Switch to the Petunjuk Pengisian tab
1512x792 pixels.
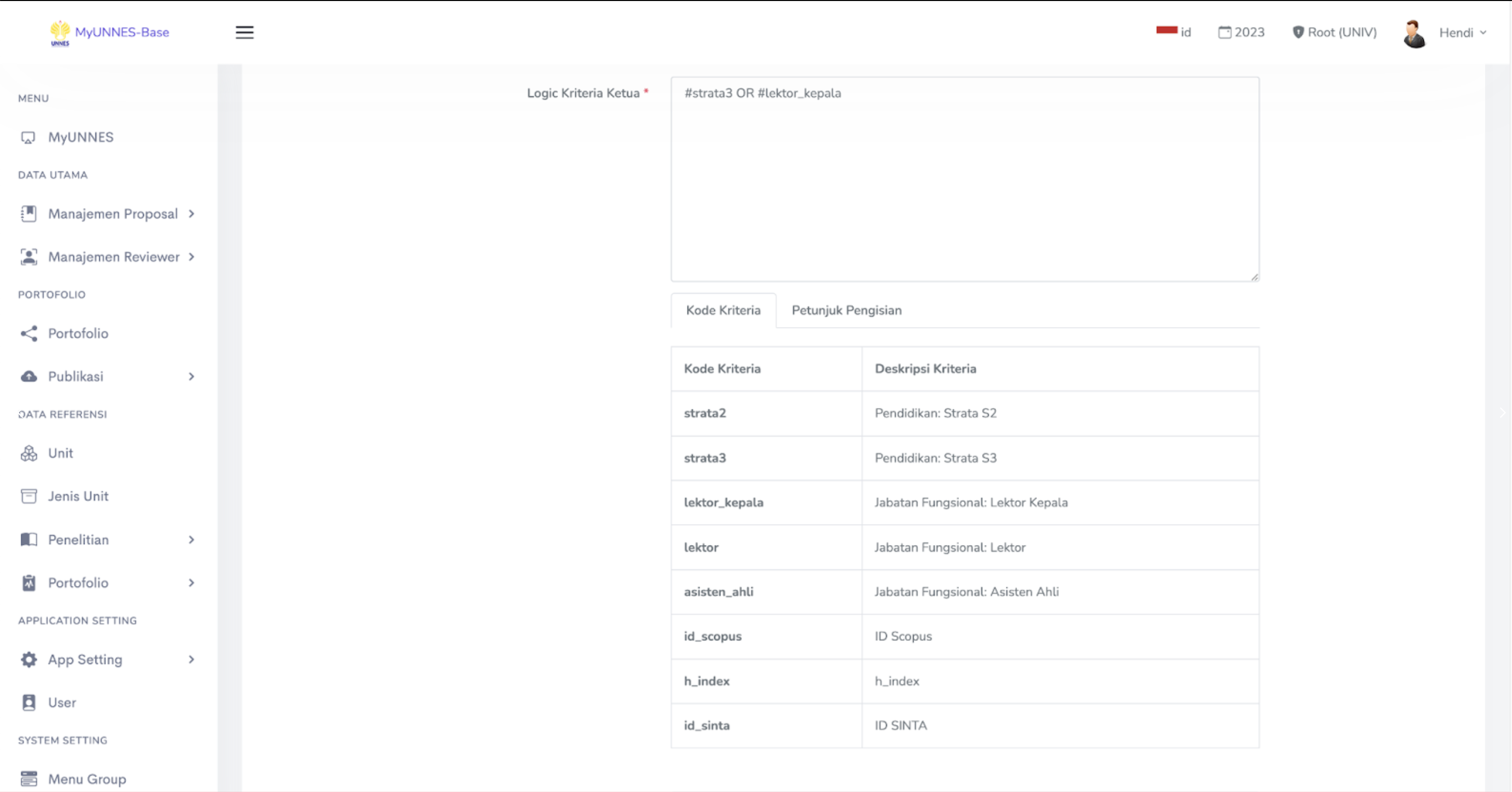click(x=846, y=310)
